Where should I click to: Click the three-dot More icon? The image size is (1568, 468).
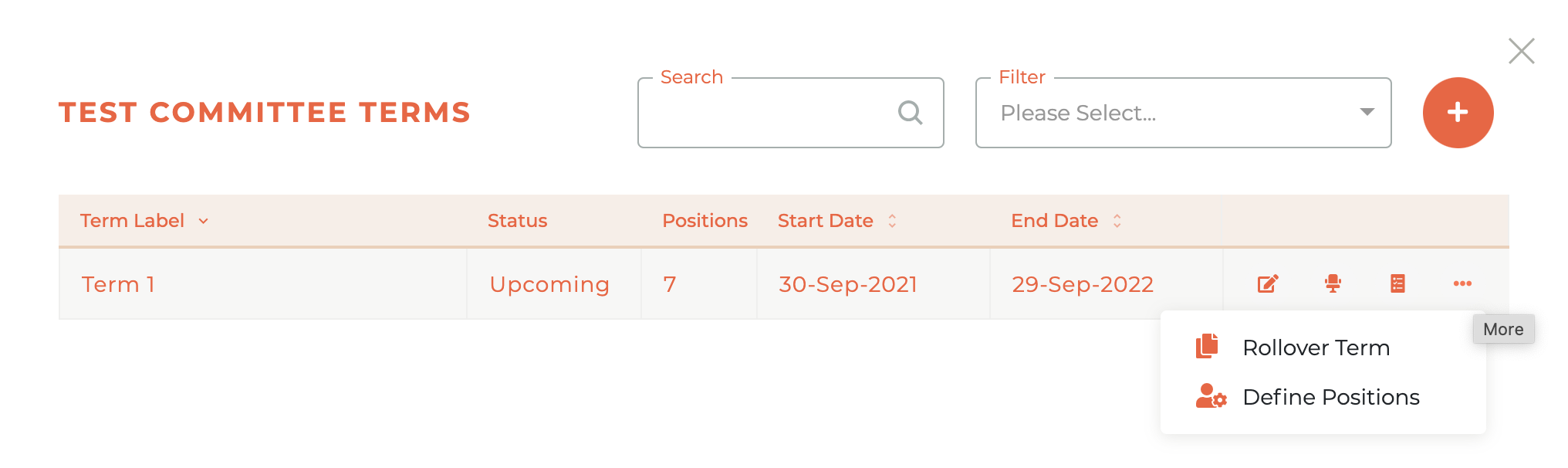[1462, 284]
